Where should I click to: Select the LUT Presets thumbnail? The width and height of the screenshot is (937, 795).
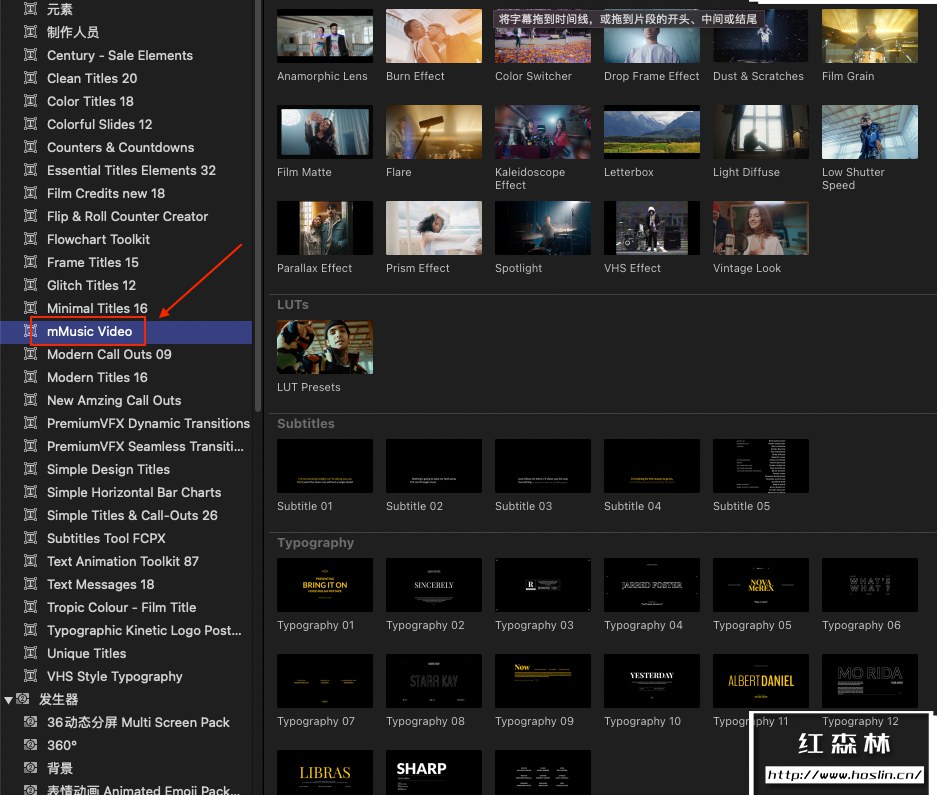[325, 347]
